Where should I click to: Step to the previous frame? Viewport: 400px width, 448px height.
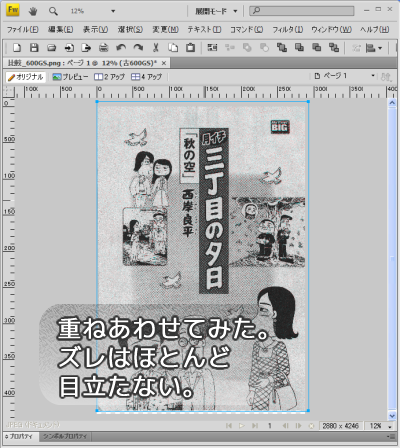click(285, 426)
